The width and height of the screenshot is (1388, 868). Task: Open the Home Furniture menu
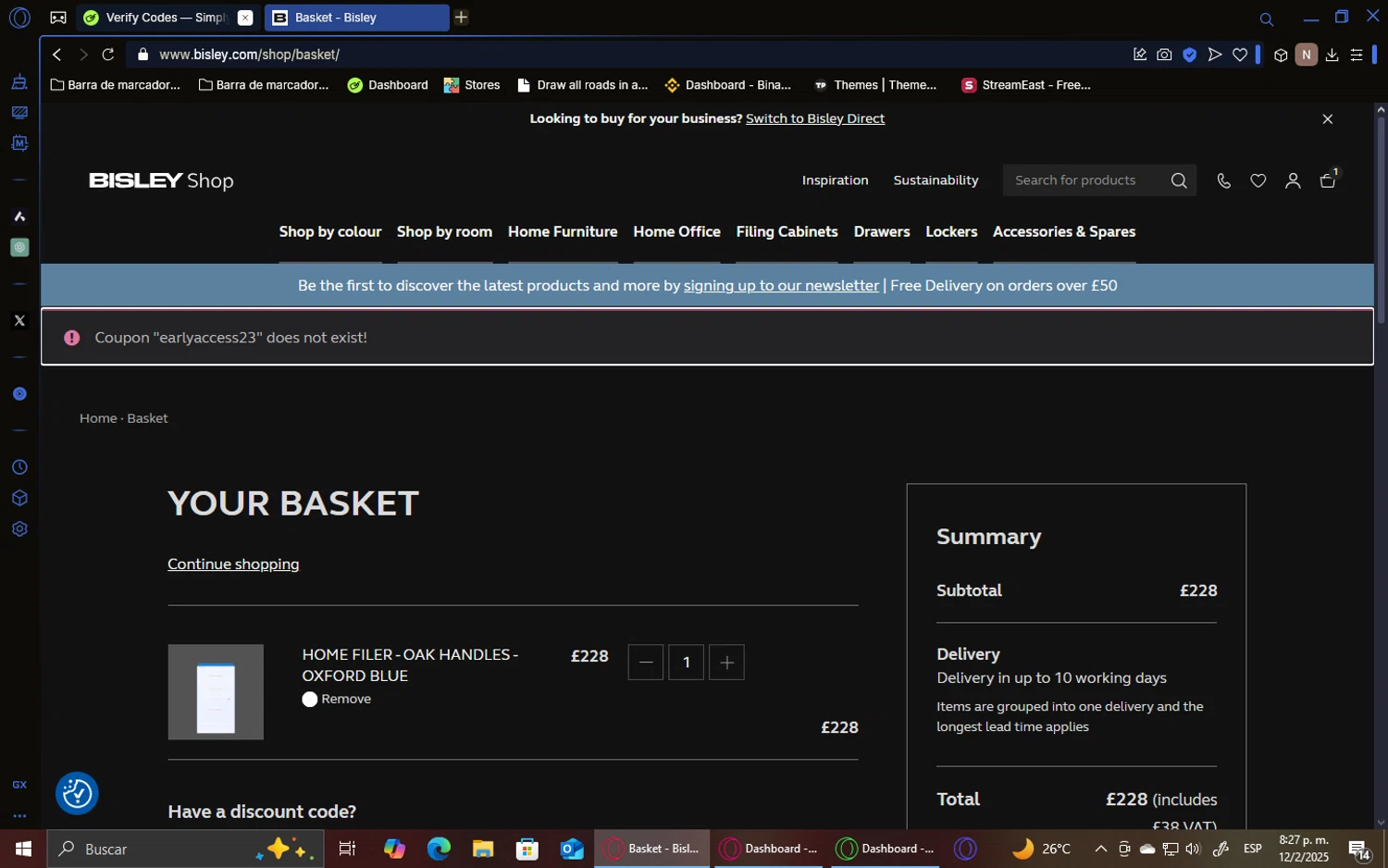pyautogui.click(x=563, y=232)
